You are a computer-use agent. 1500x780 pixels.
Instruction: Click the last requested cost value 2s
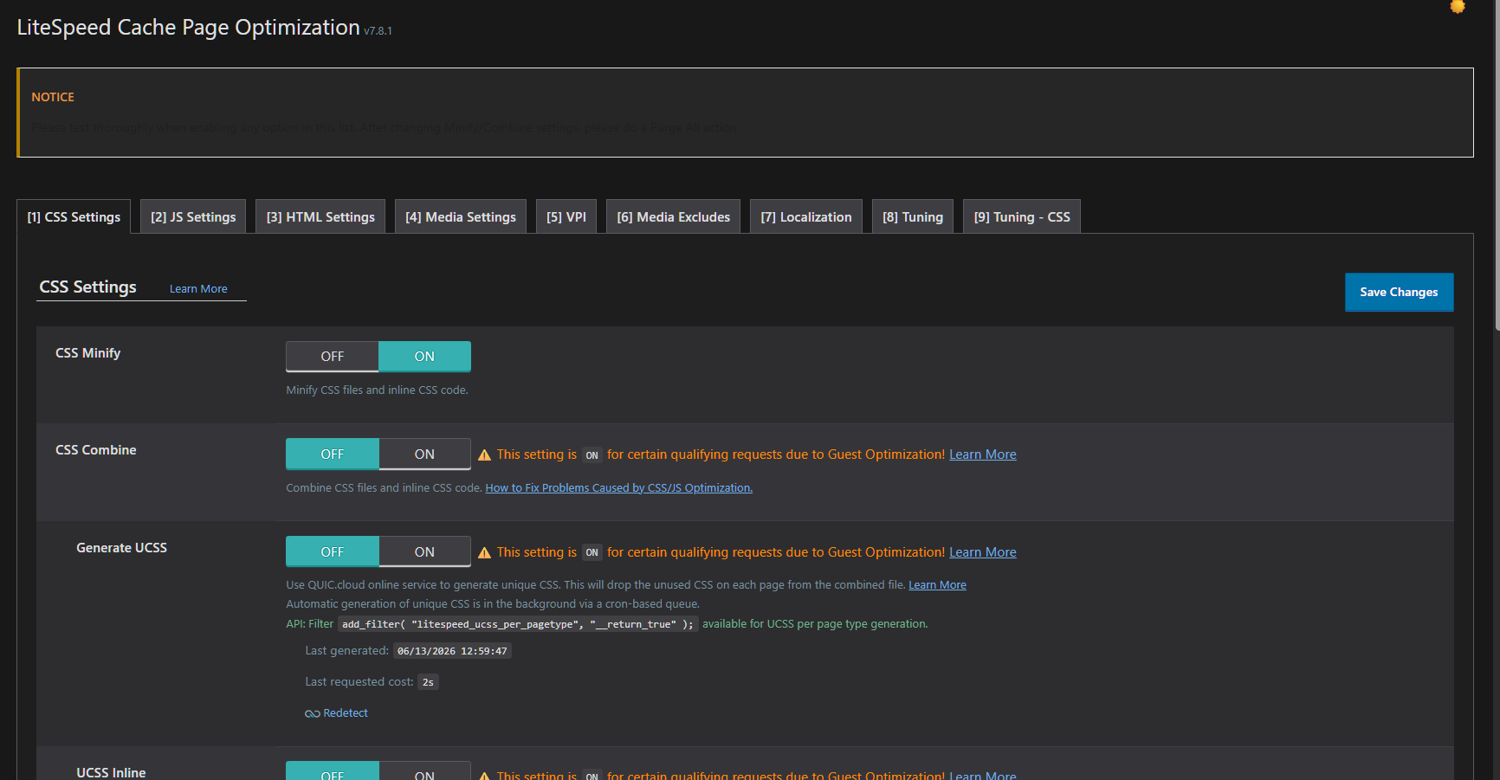pos(428,682)
